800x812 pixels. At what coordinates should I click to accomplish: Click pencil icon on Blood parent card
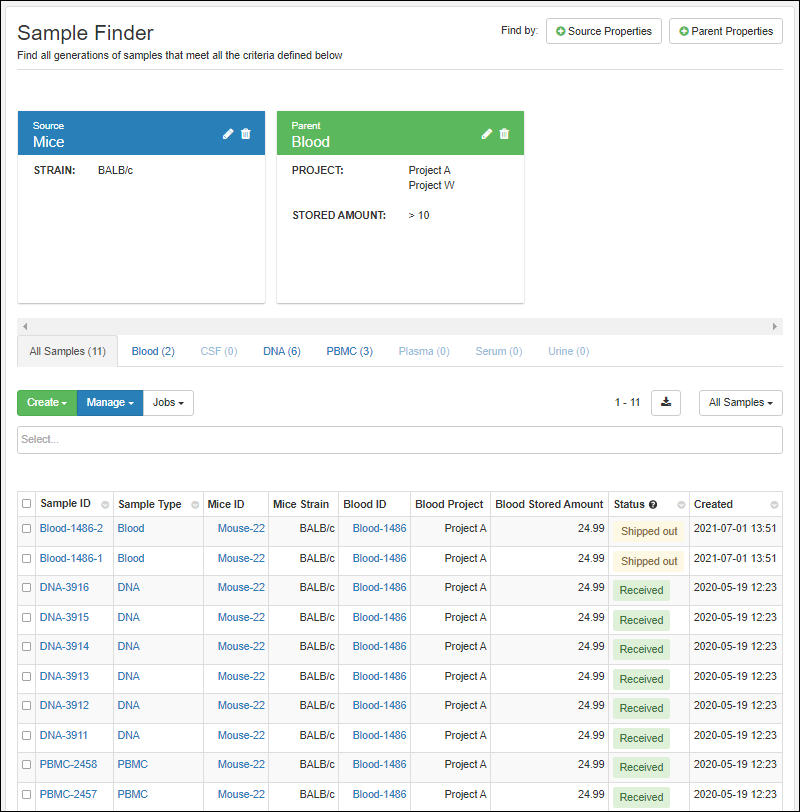click(487, 134)
